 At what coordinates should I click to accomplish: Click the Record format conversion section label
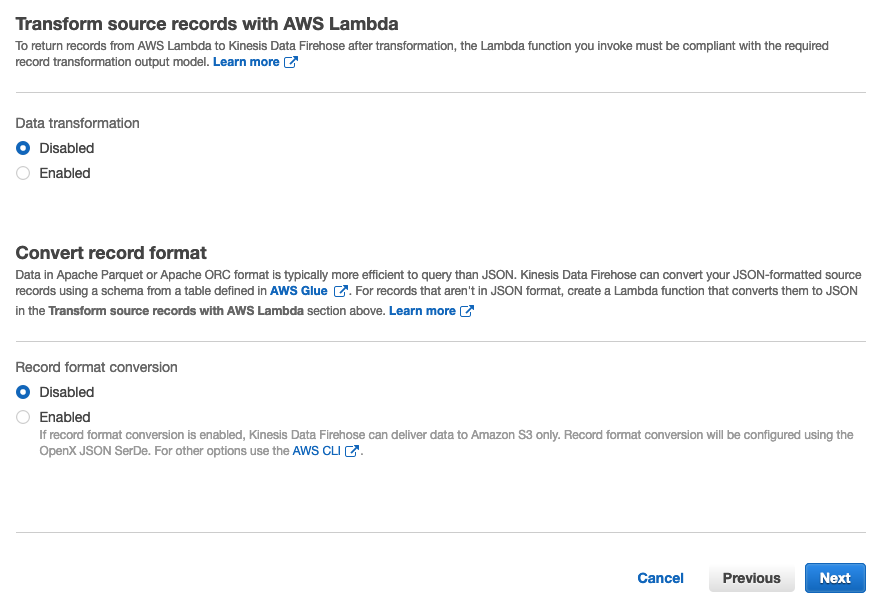[x=96, y=367]
